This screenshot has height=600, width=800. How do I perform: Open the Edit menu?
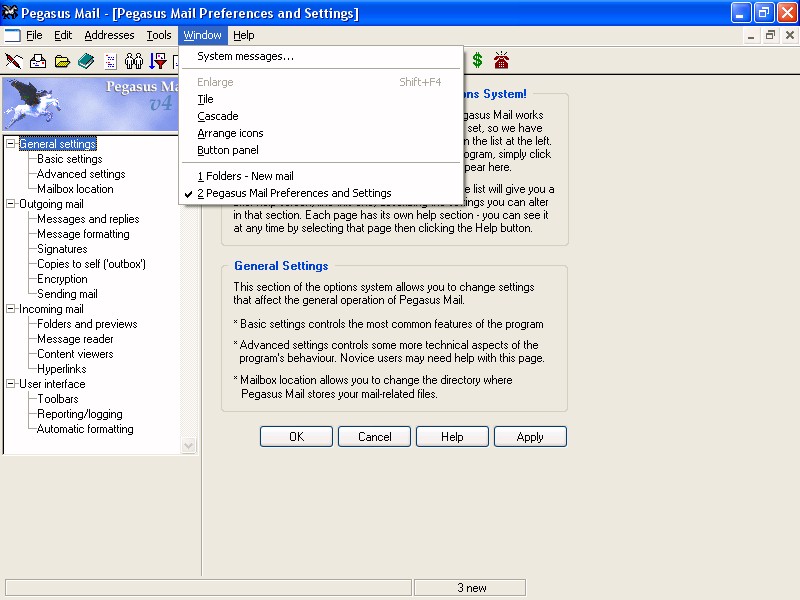(63, 35)
